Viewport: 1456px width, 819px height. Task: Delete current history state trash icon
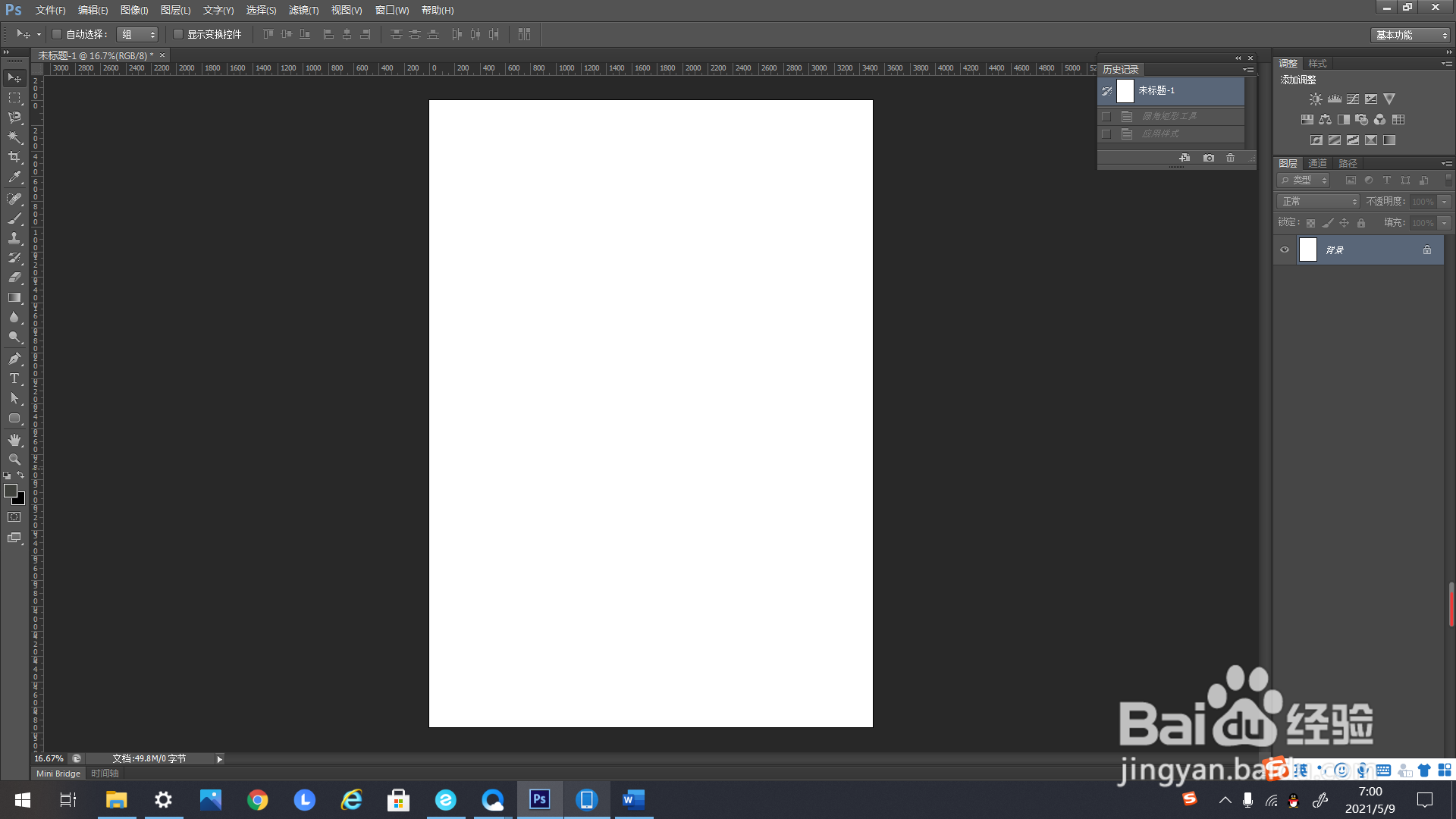(1231, 158)
